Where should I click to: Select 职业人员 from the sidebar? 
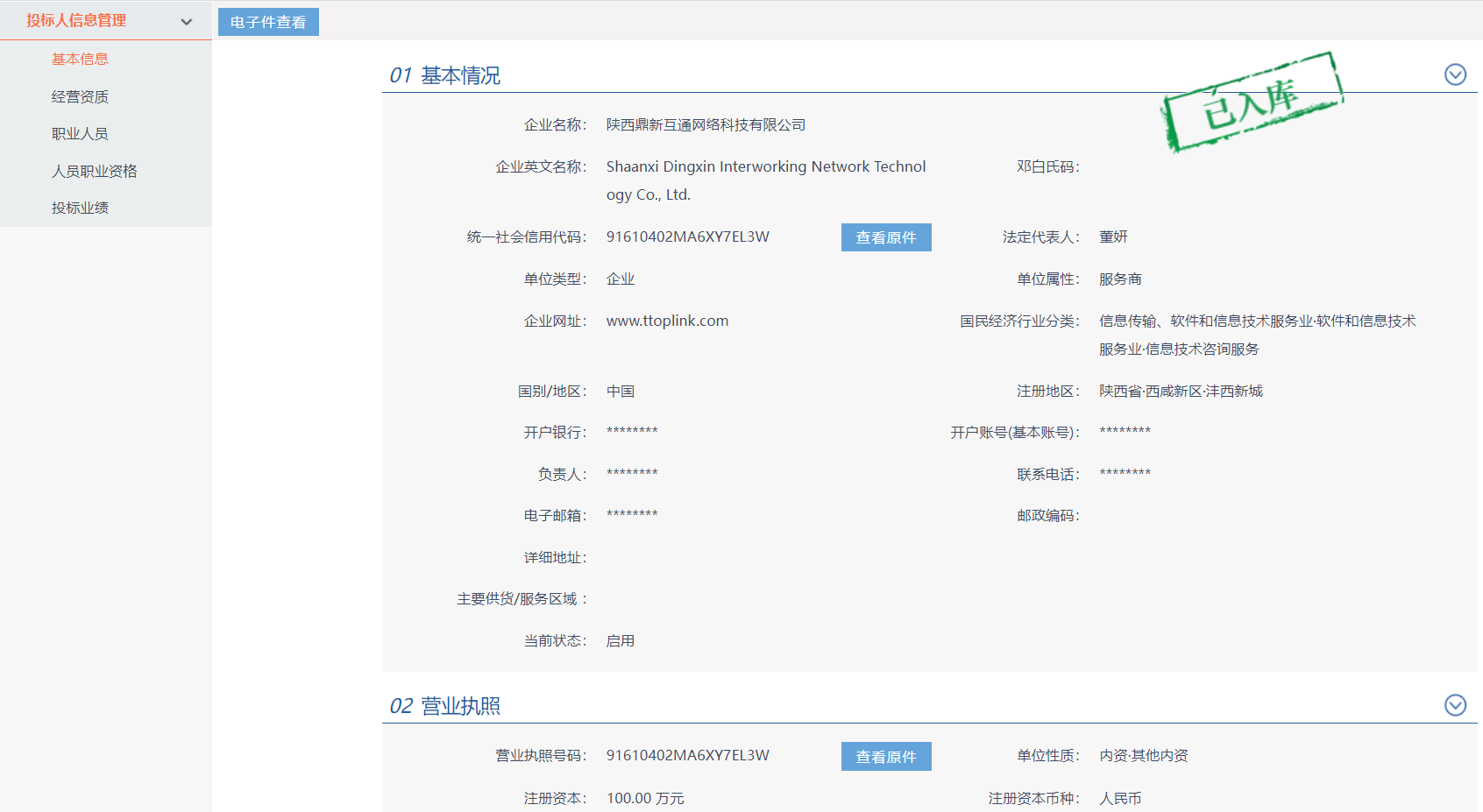coord(80,133)
